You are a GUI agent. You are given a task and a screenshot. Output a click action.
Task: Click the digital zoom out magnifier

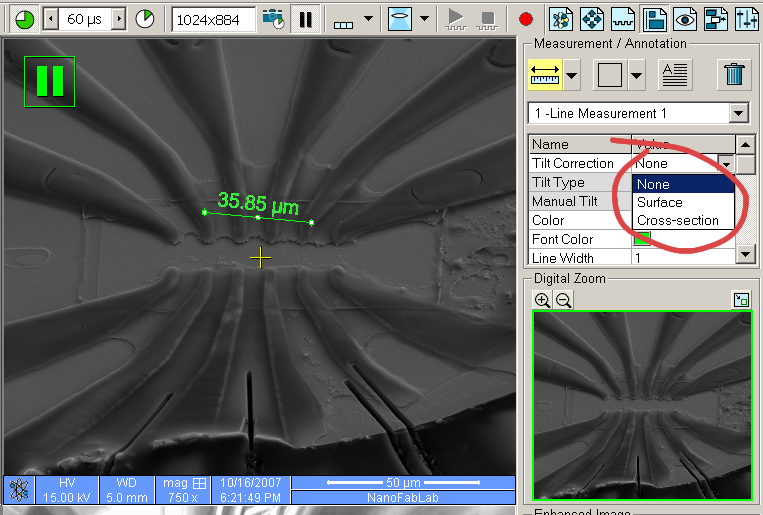[563, 299]
